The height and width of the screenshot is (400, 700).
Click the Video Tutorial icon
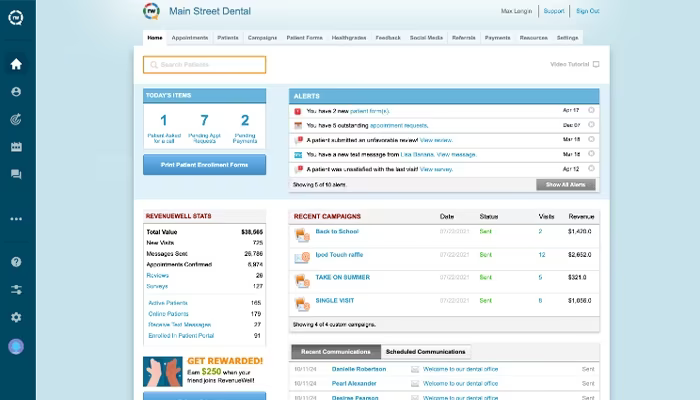pyautogui.click(x=596, y=64)
